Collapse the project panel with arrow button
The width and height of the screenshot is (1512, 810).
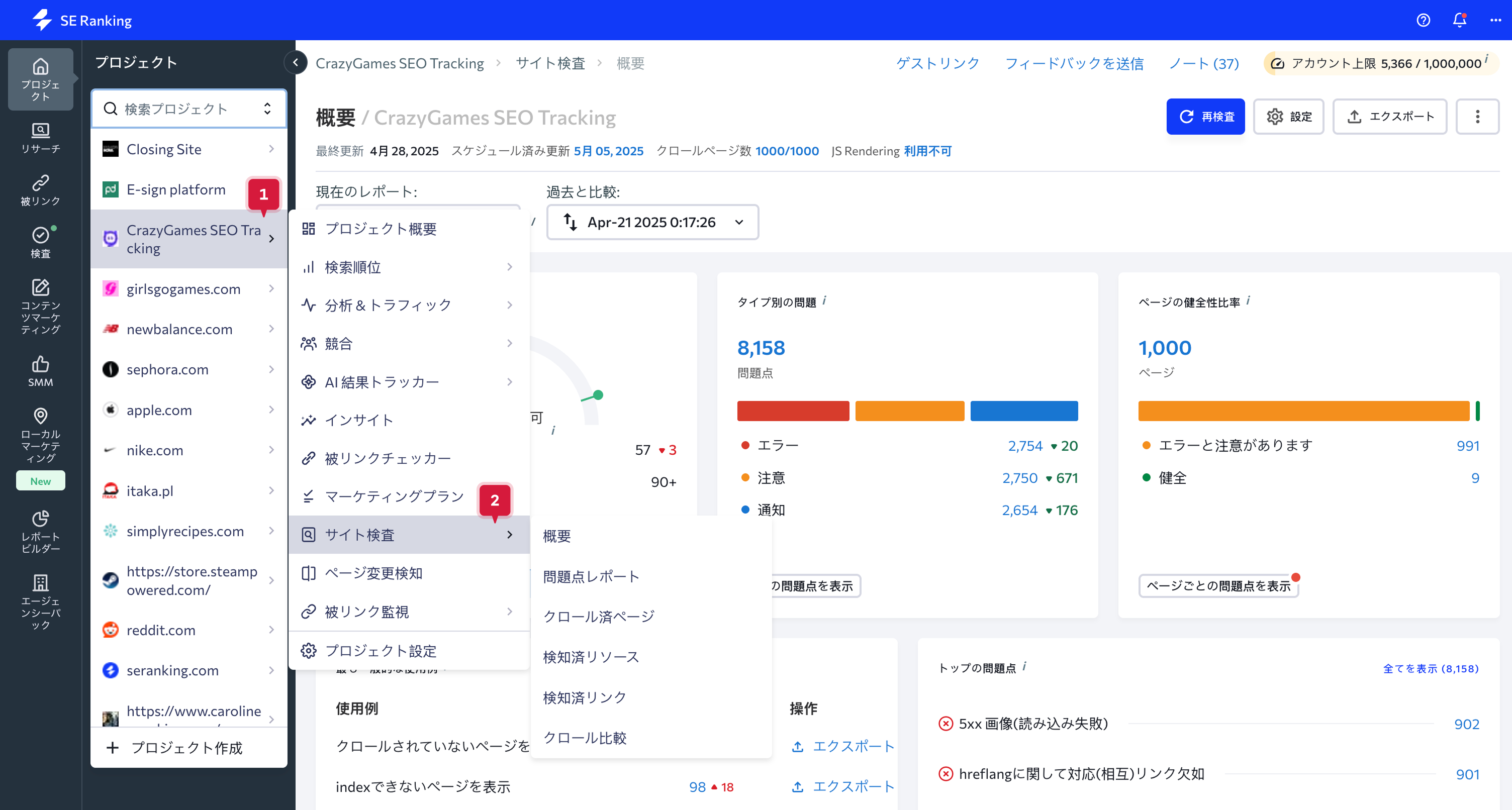[295, 62]
